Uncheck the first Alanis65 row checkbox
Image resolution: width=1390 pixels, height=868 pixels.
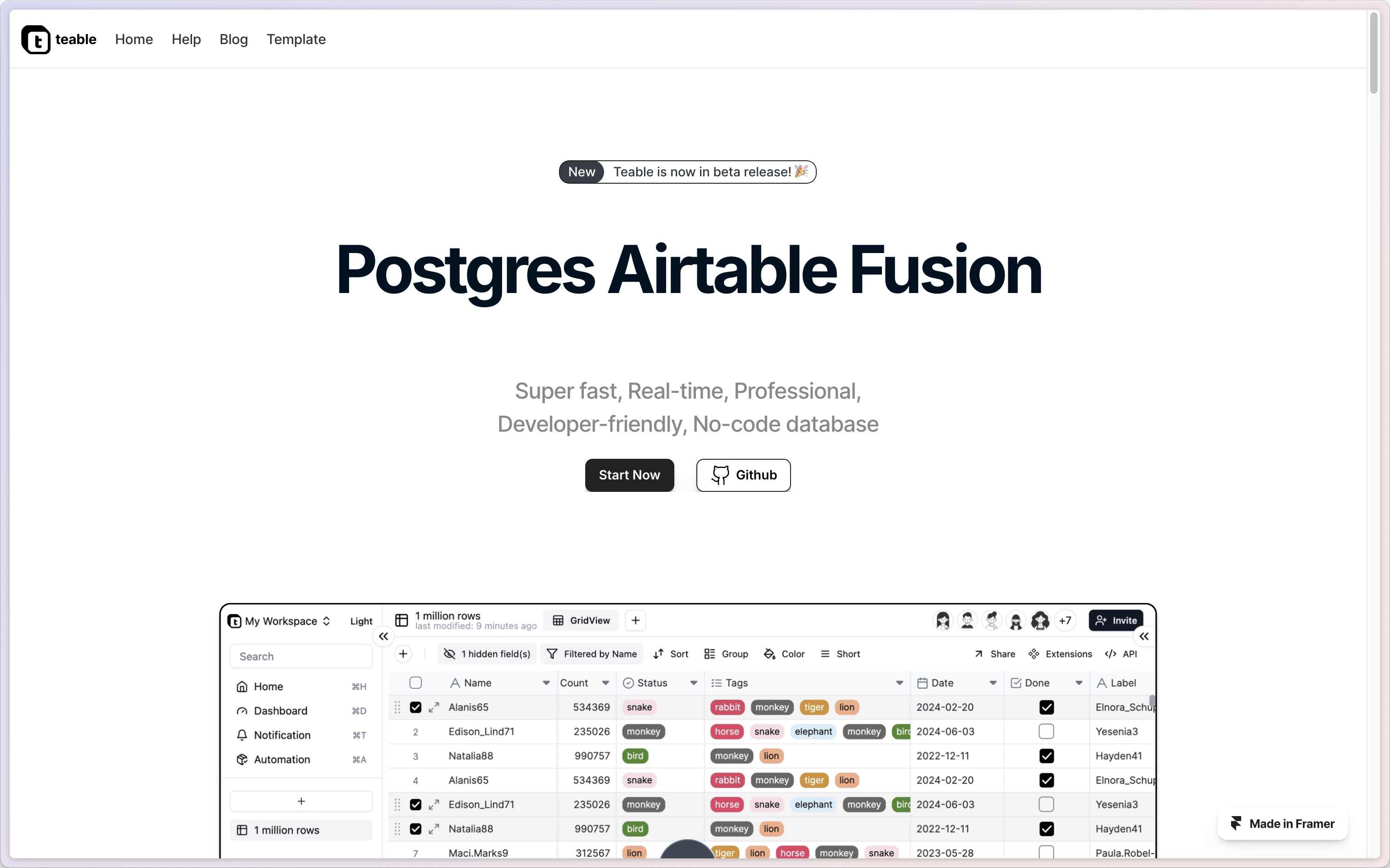pyautogui.click(x=416, y=707)
